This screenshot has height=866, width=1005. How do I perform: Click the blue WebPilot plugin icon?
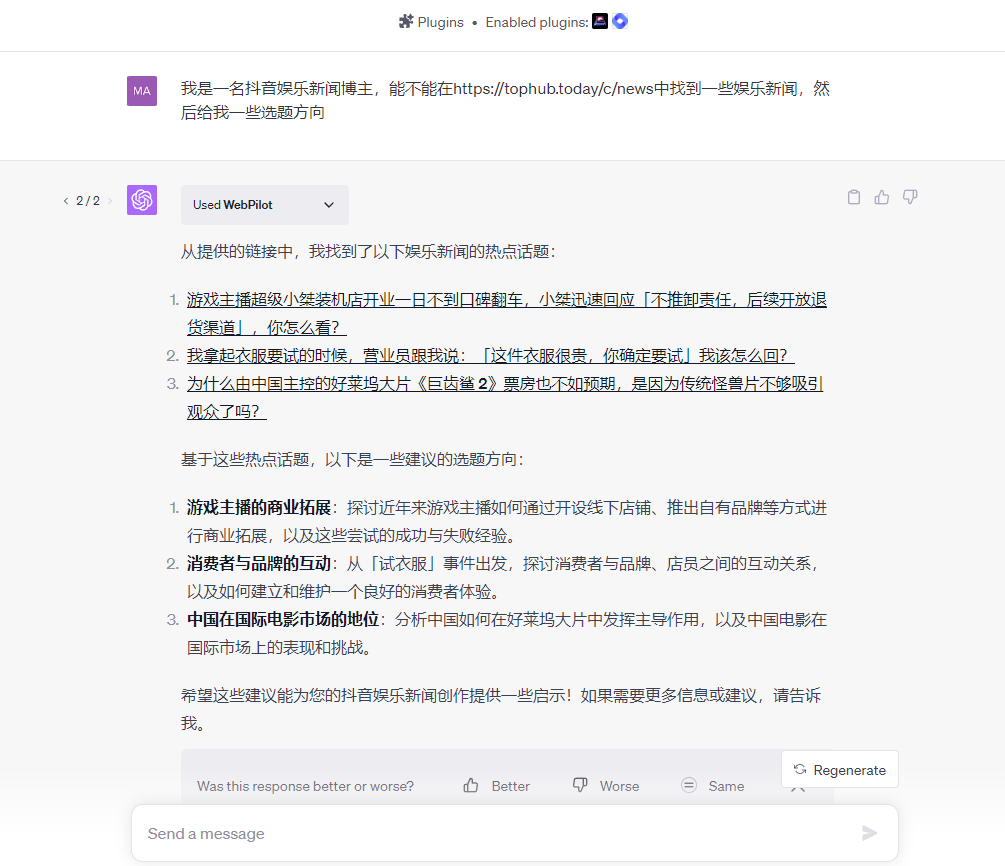point(620,21)
